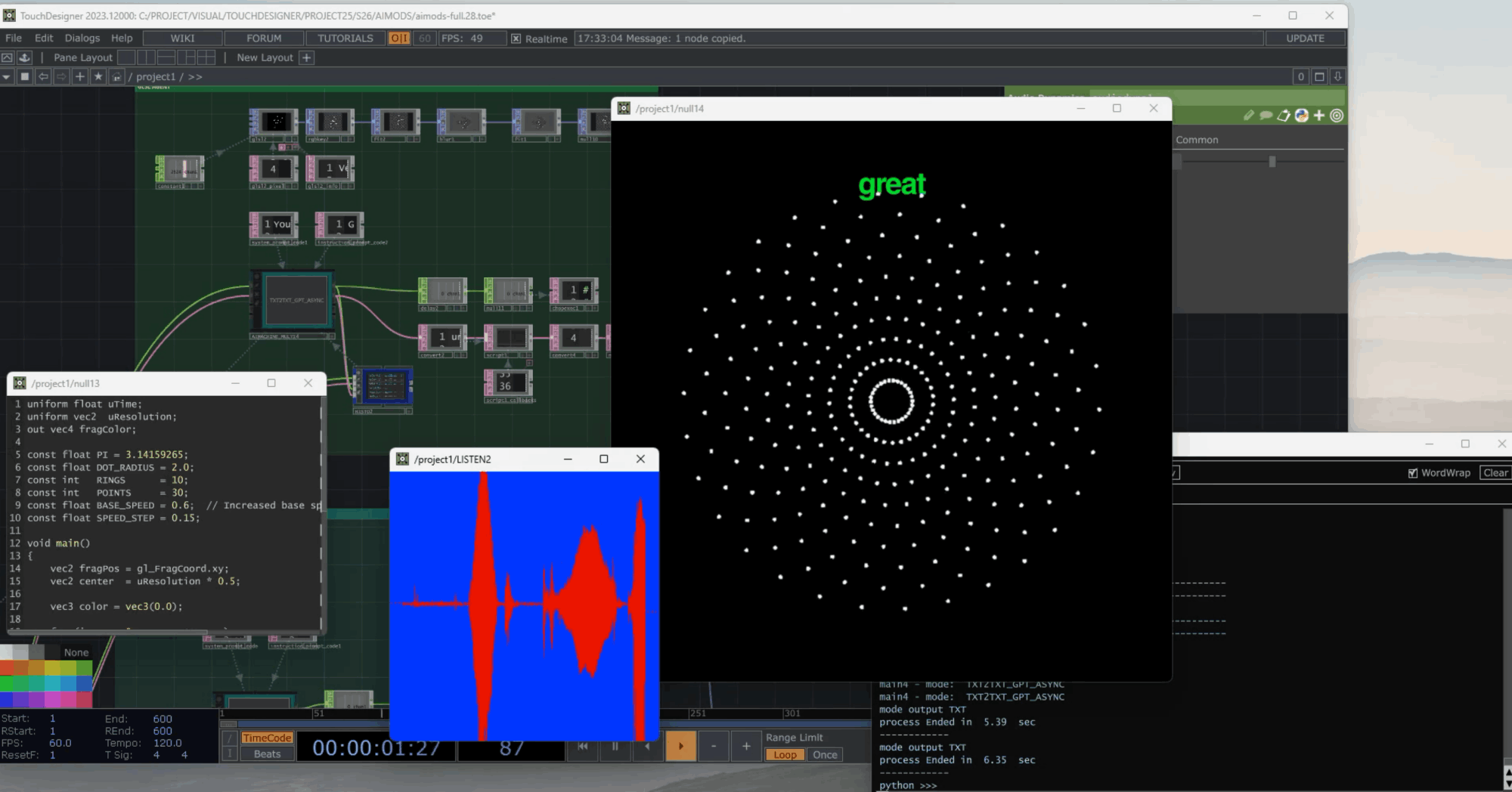Image resolution: width=1512 pixels, height=792 pixels.
Task: Toggle the Realtime checkbox
Action: coord(516,39)
